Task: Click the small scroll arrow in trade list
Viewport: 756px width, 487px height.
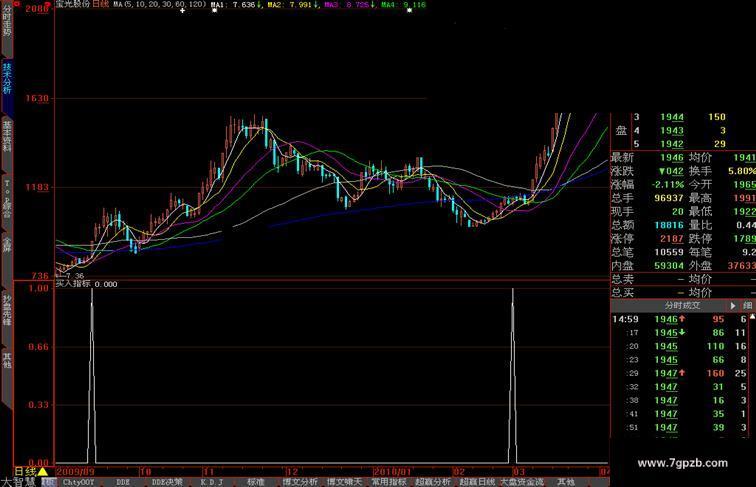Action: click(753, 316)
